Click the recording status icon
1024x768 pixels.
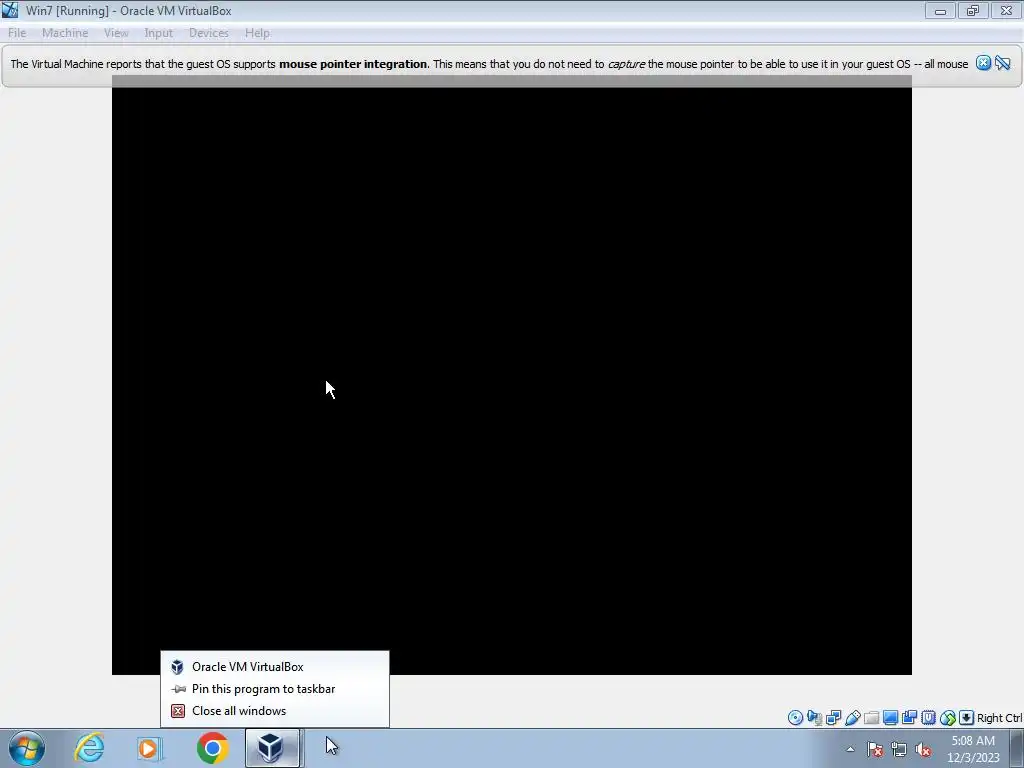[909, 718]
